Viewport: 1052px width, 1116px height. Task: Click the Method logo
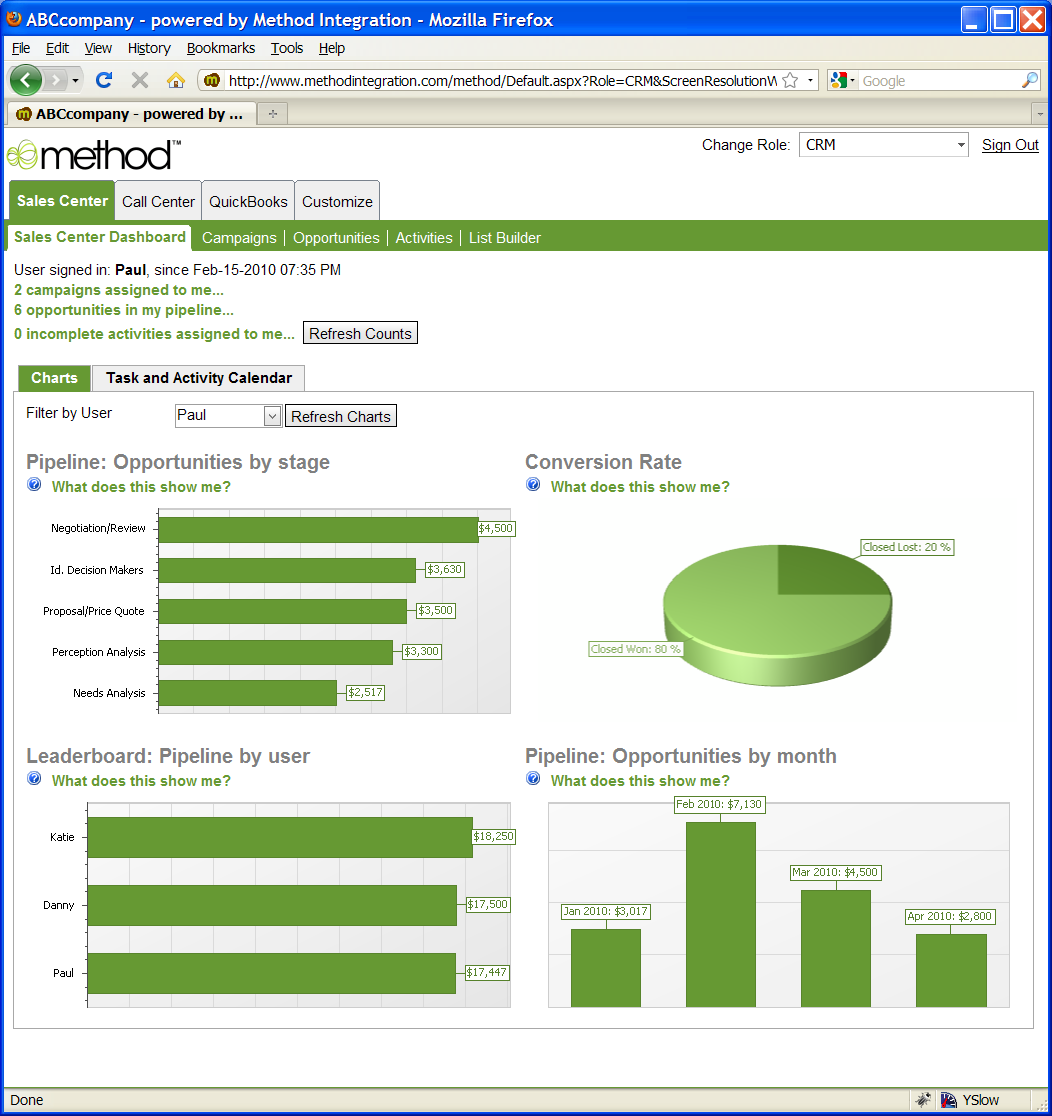click(x=93, y=155)
